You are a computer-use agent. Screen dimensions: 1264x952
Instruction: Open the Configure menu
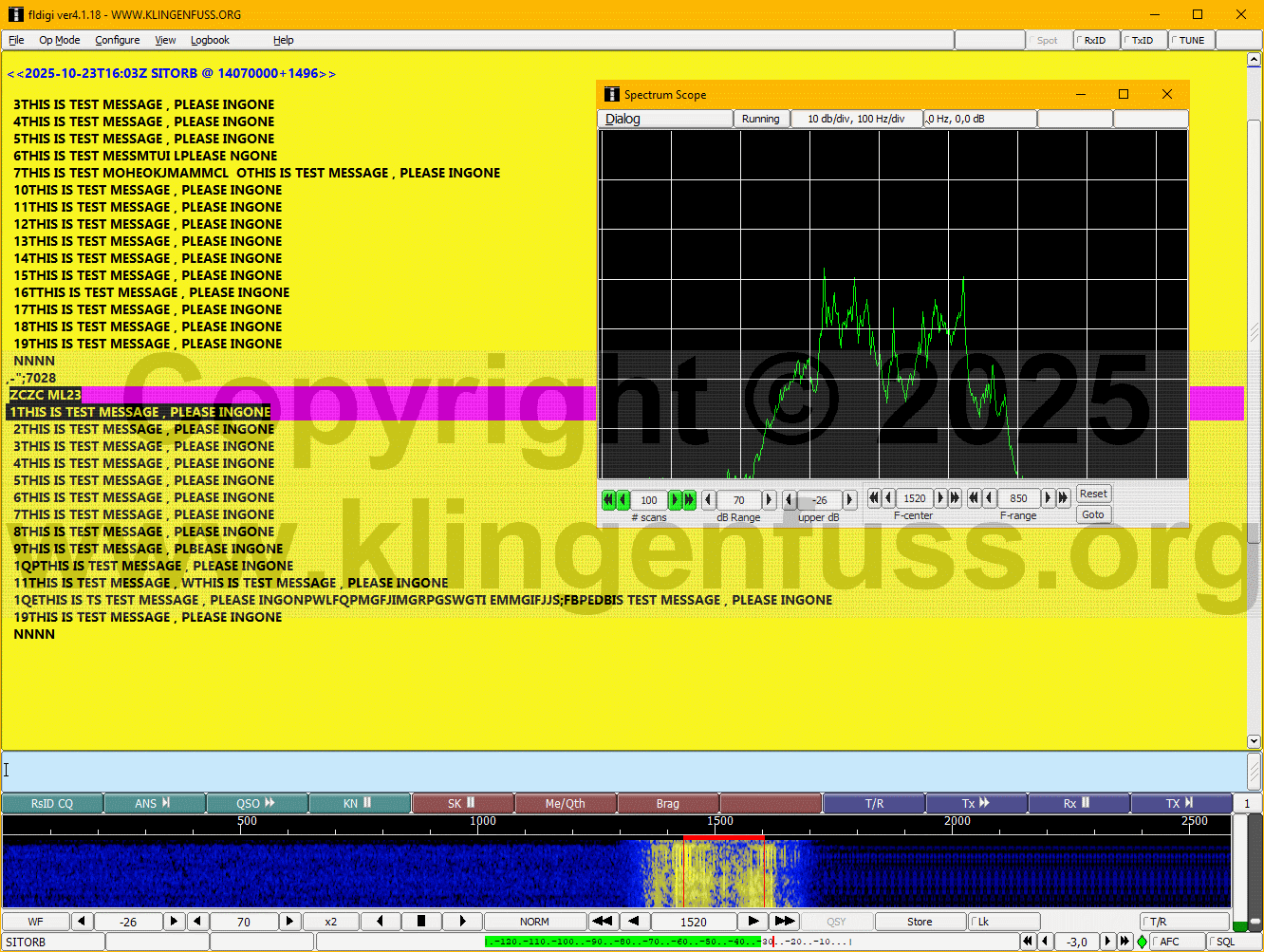point(117,40)
